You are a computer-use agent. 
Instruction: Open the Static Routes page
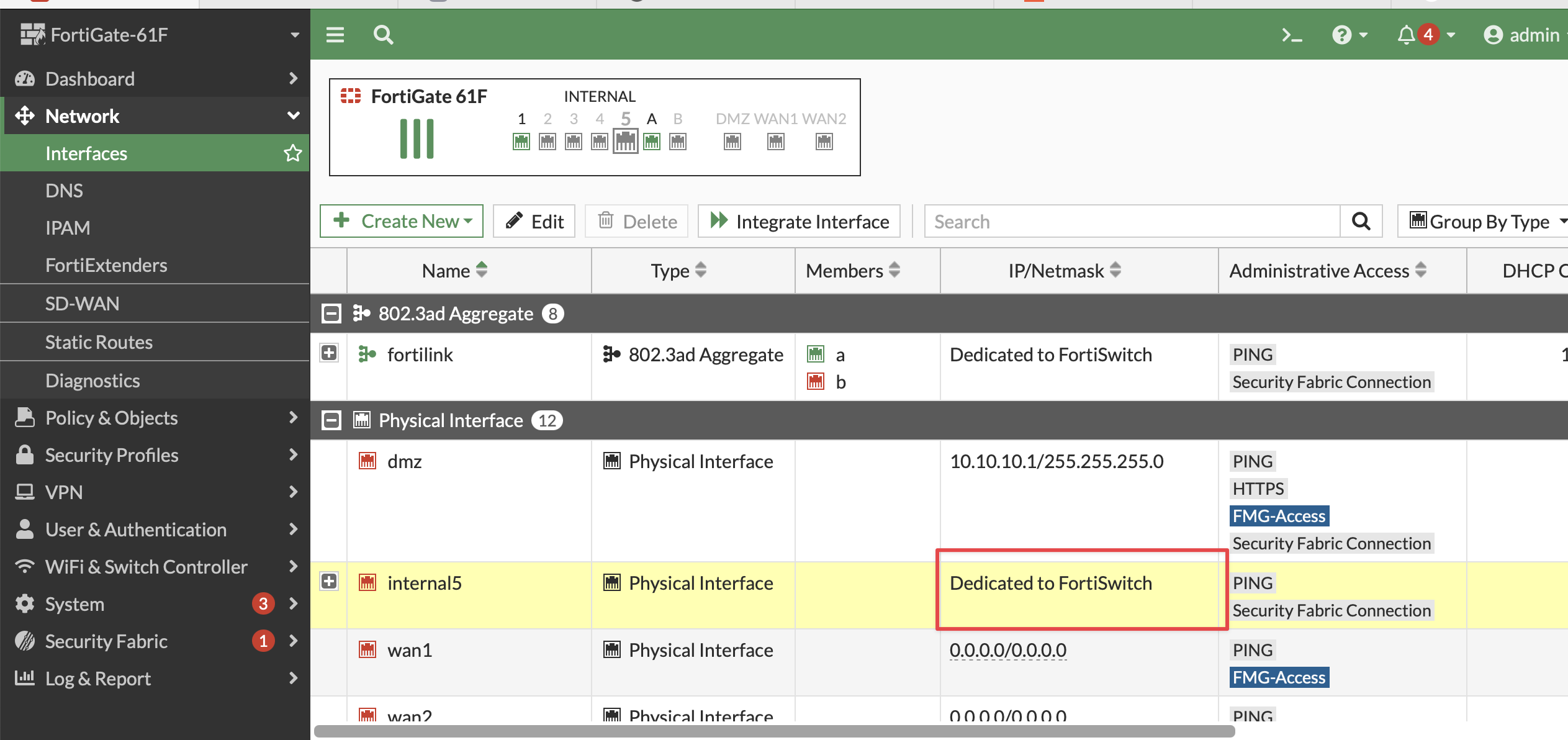tap(155, 342)
